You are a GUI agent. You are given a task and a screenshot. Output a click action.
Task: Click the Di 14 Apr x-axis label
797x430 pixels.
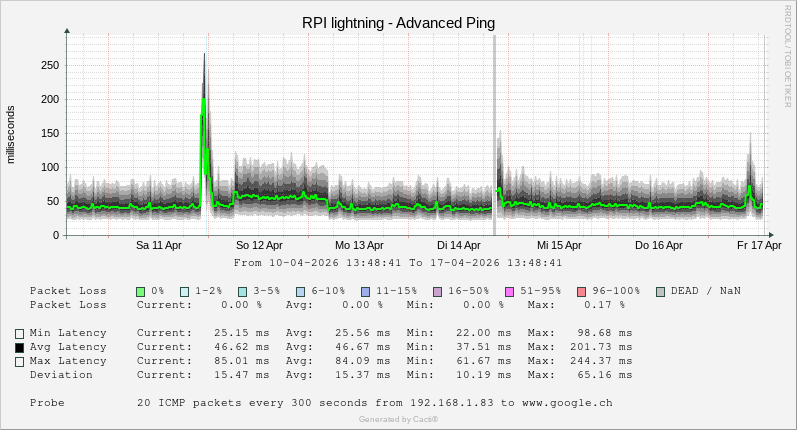coord(459,245)
